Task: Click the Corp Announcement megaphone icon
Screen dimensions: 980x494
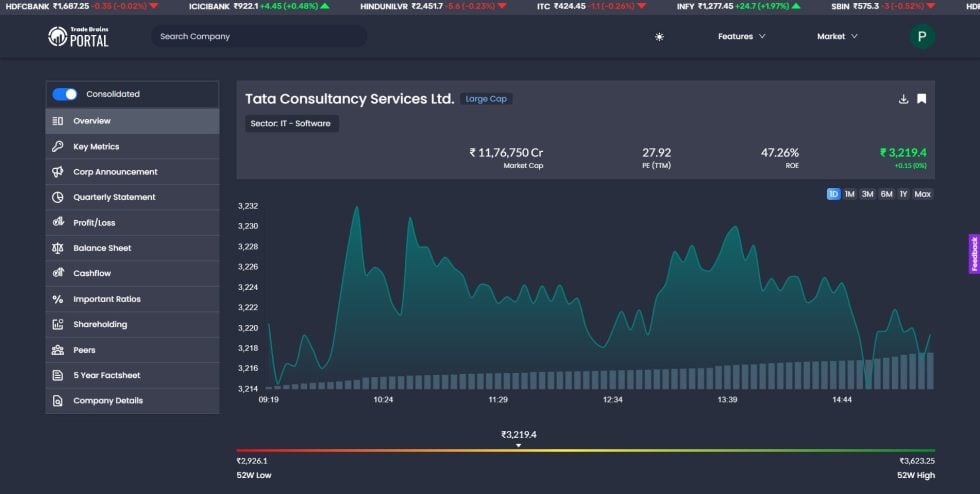Action: 58,171
